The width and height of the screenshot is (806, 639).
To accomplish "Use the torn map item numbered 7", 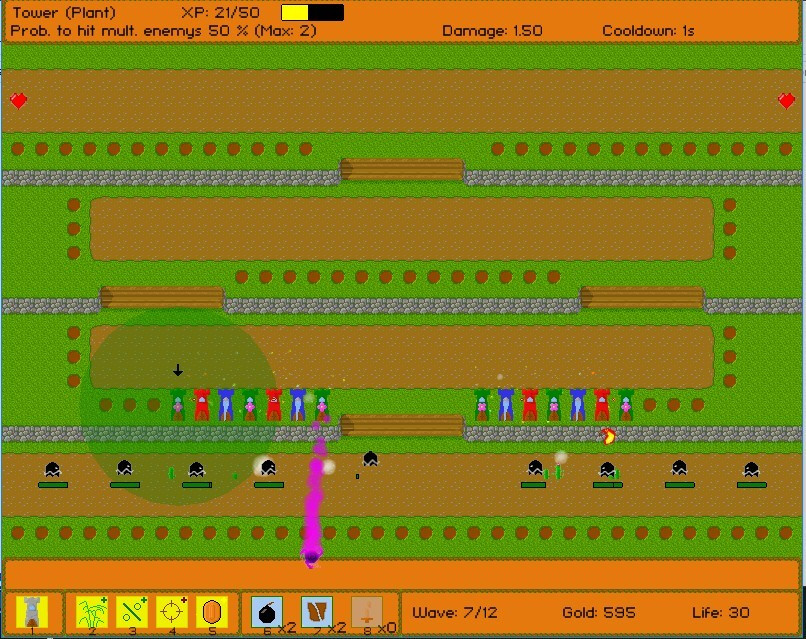I will pyautogui.click(x=317, y=611).
